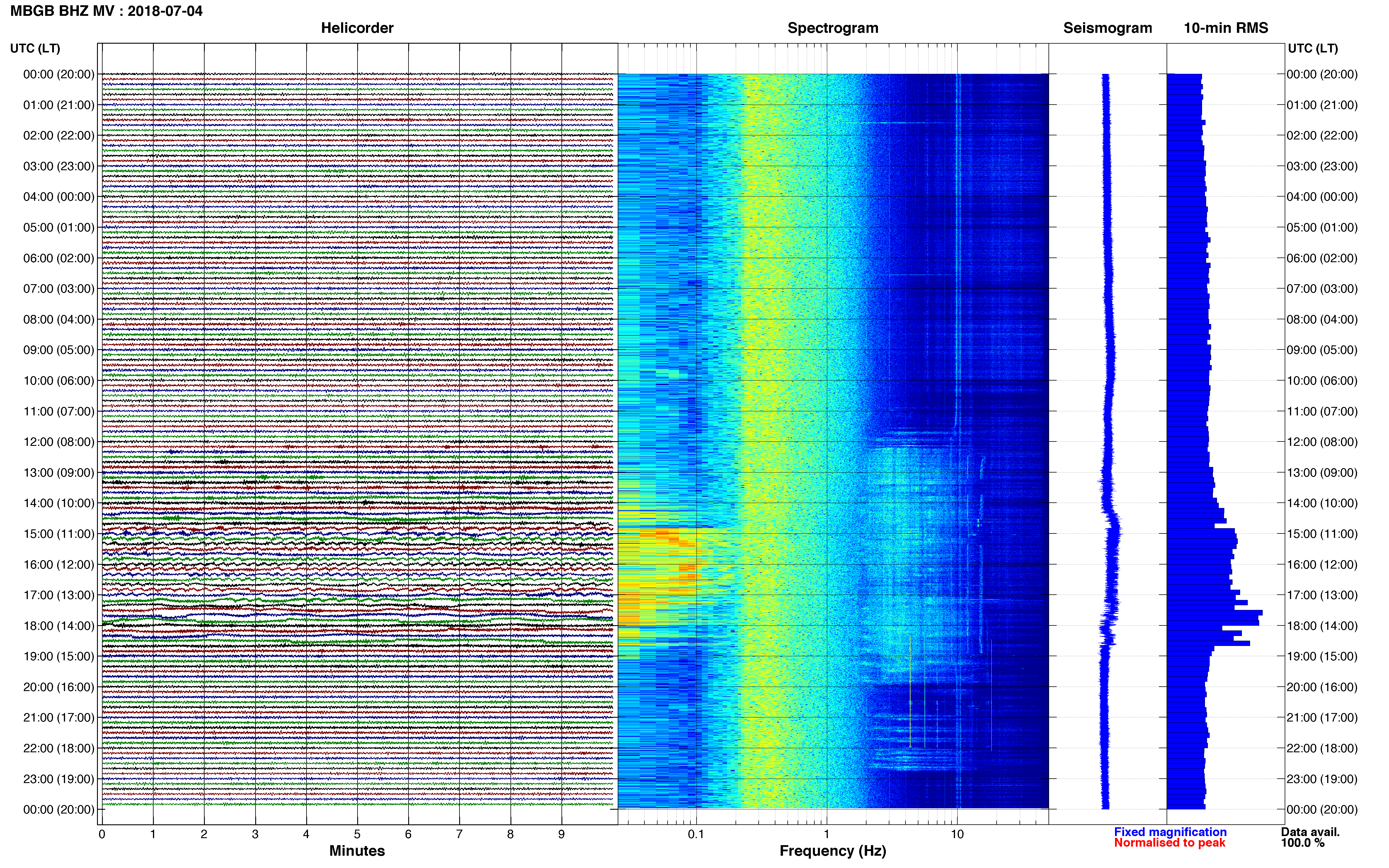This screenshot has width=1389, height=868.
Task: Click left time label 18:00 (14:00)
Action: [59, 626]
